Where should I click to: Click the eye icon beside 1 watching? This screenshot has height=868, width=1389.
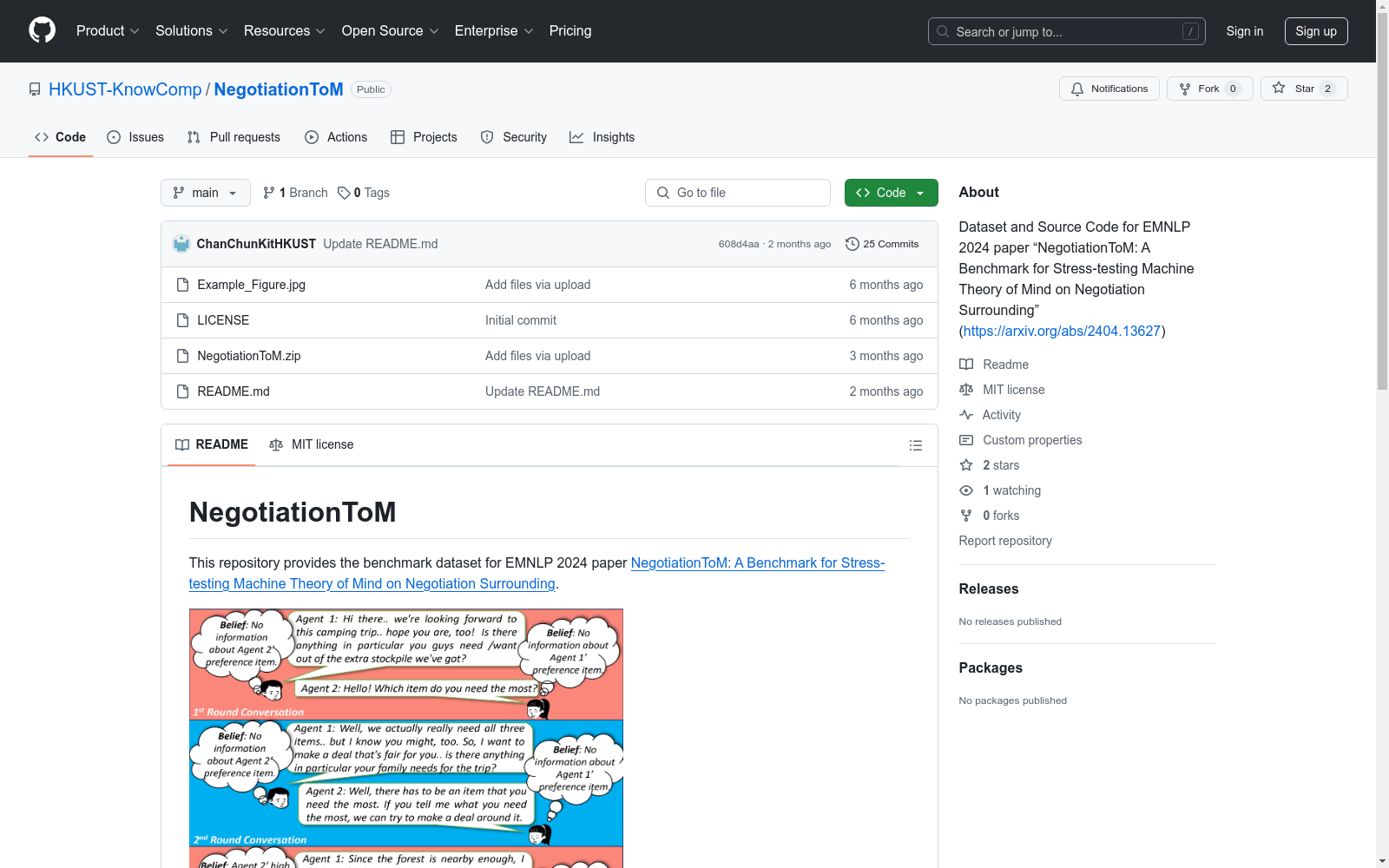pos(966,490)
